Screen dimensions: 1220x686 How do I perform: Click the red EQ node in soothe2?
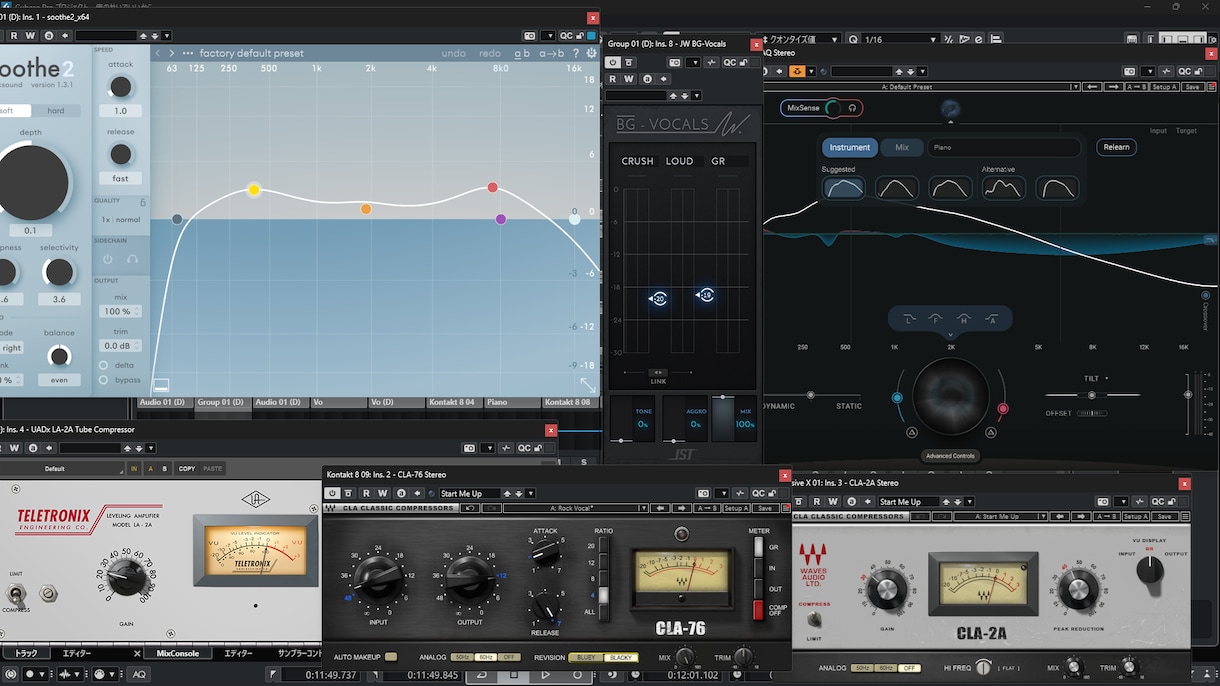[493, 187]
